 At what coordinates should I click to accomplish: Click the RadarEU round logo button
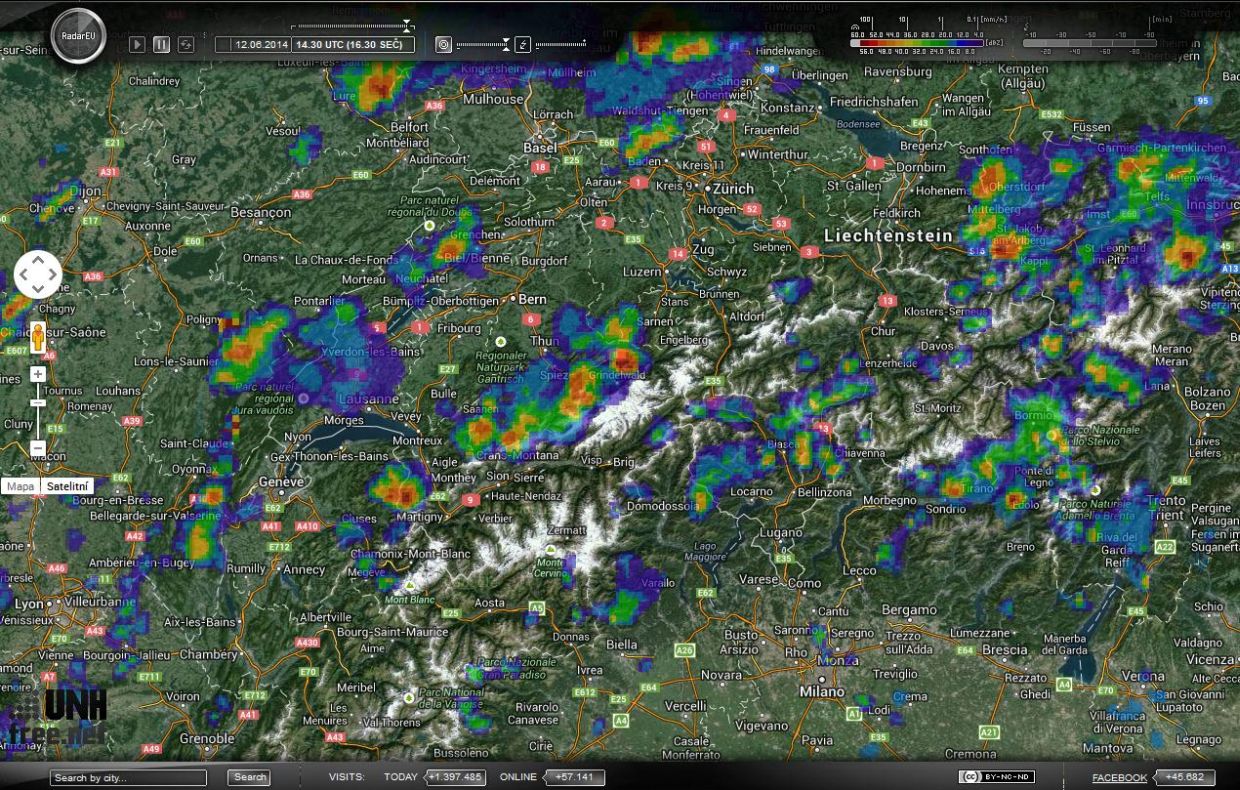click(x=78, y=37)
